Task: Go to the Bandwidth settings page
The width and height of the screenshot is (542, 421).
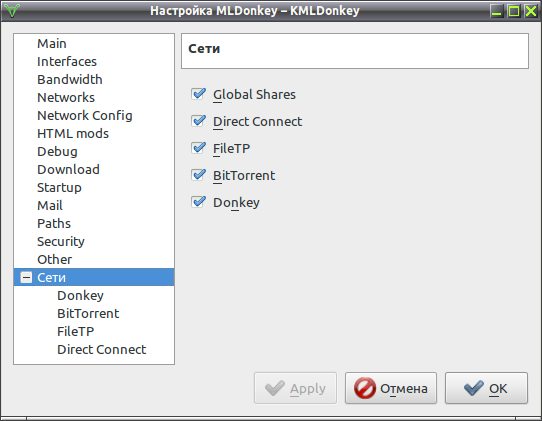Action: pyautogui.click(x=70, y=79)
